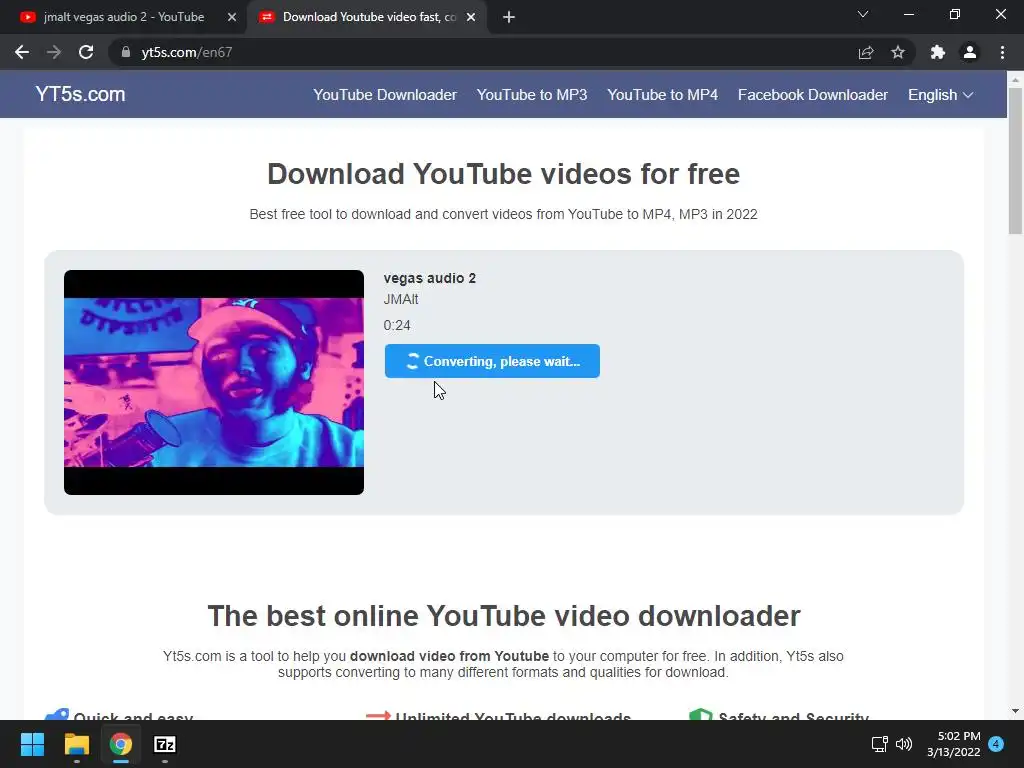Open the Windows Start menu

(x=32, y=744)
